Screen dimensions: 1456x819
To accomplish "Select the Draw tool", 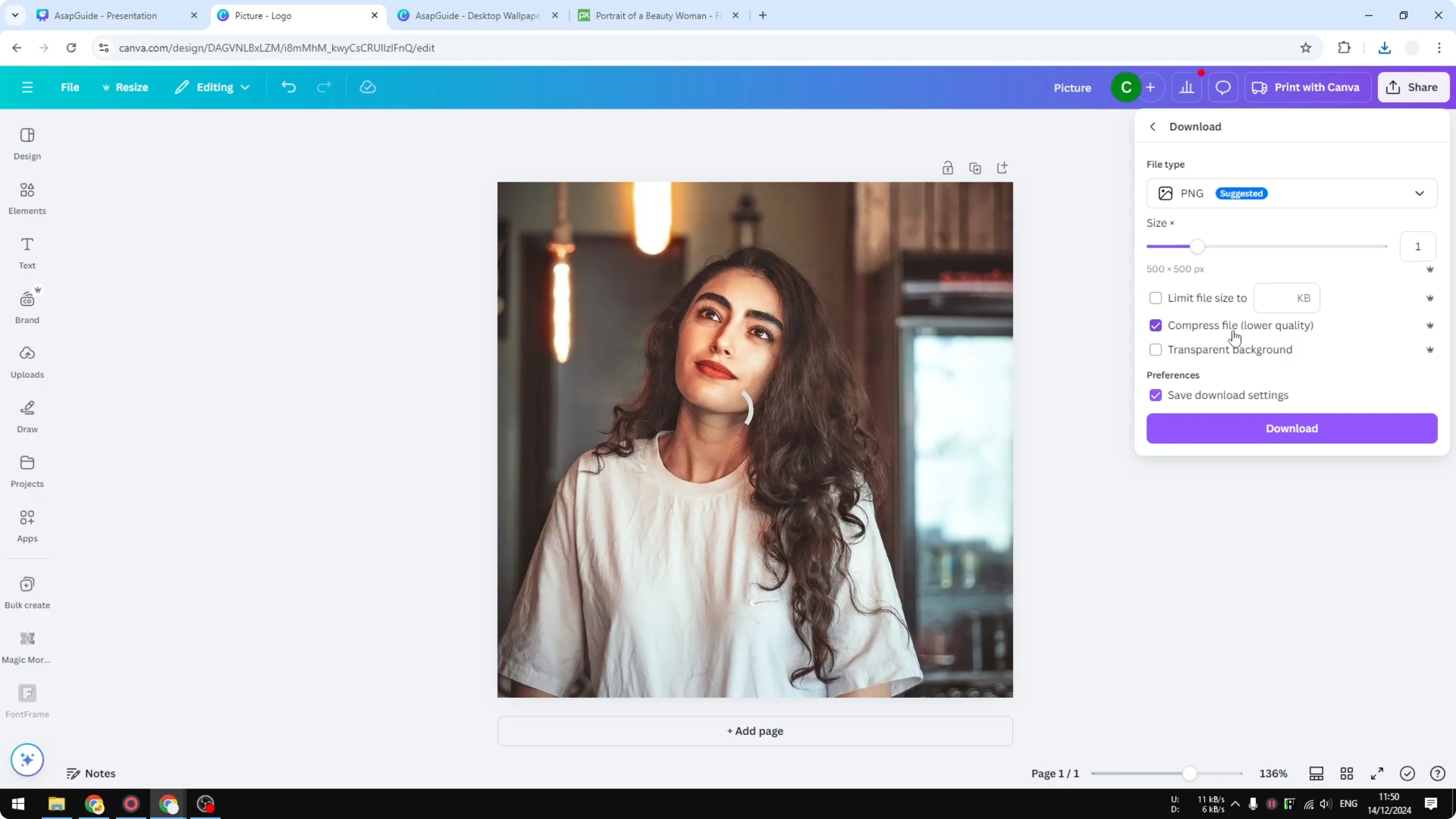I will [x=27, y=417].
